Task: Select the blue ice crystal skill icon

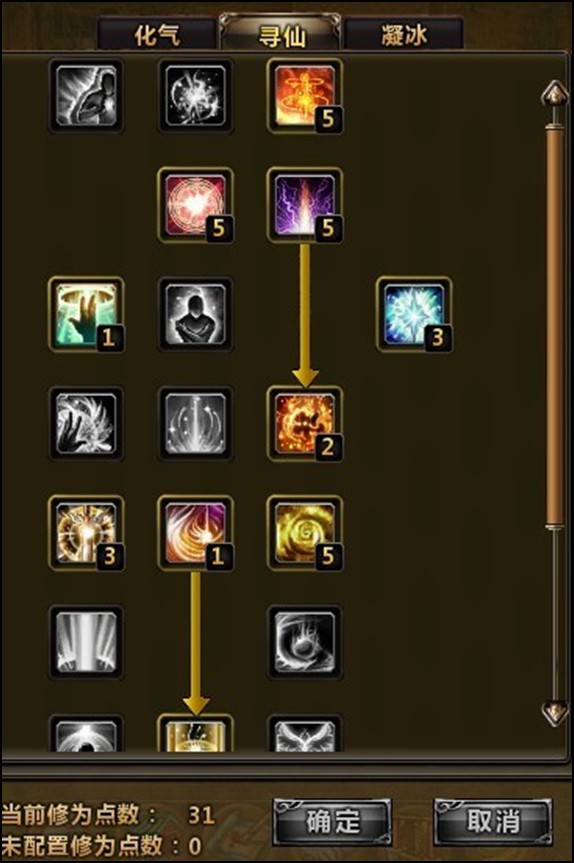Action: point(414,315)
